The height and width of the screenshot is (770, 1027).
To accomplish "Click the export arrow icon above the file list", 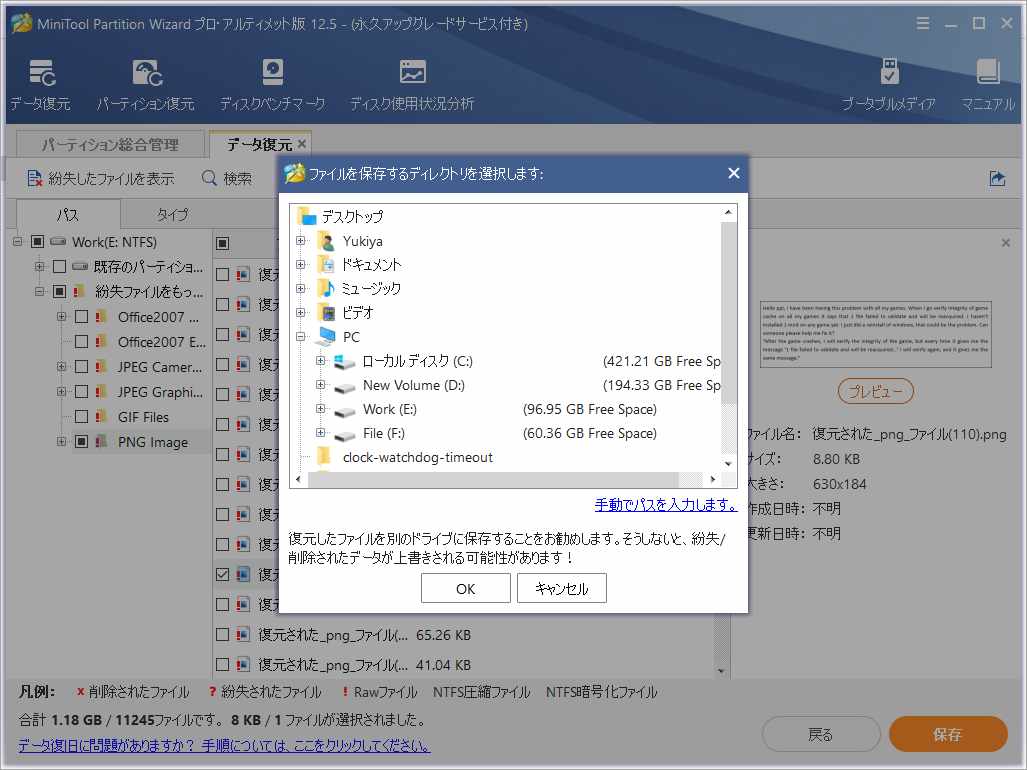I will click(997, 177).
